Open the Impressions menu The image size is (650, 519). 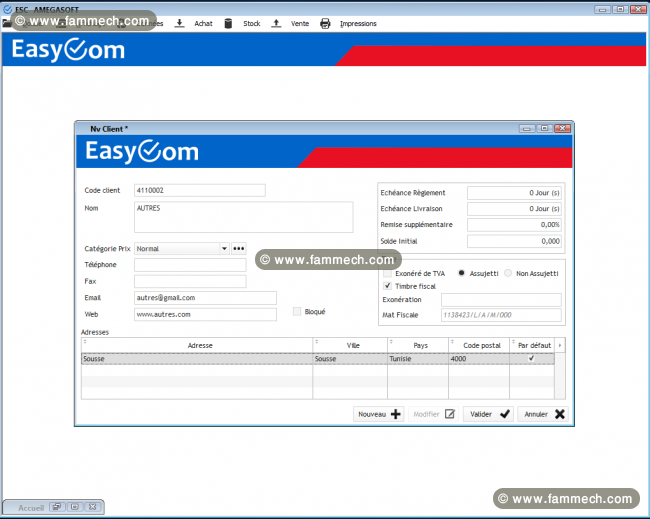click(x=358, y=24)
